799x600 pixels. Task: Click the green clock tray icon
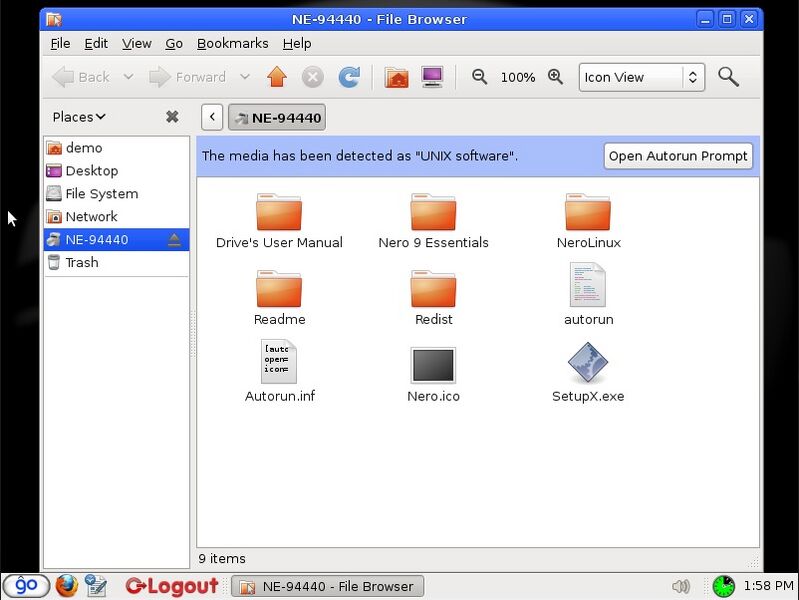tap(723, 586)
